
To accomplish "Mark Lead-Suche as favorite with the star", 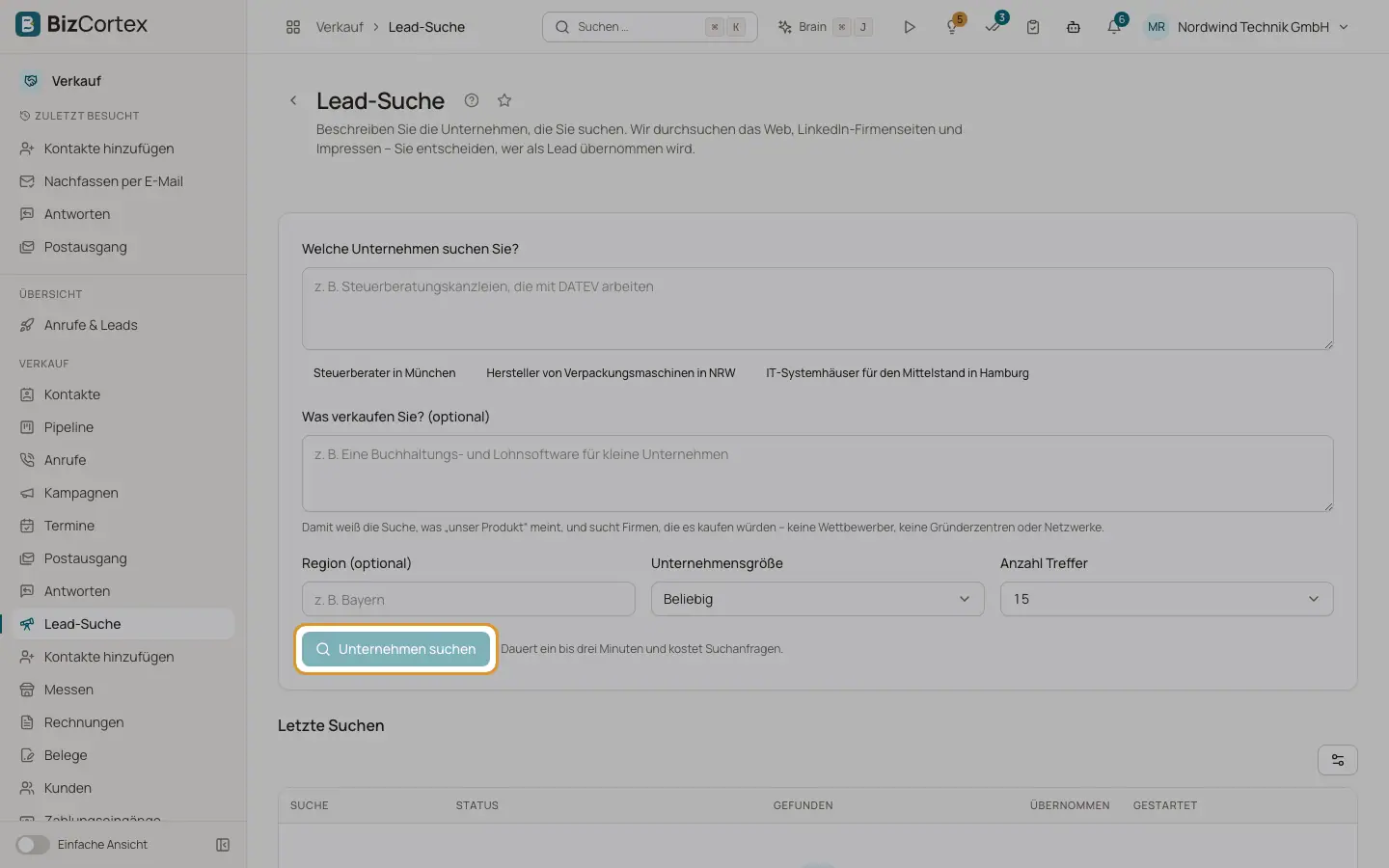I will pos(504,100).
